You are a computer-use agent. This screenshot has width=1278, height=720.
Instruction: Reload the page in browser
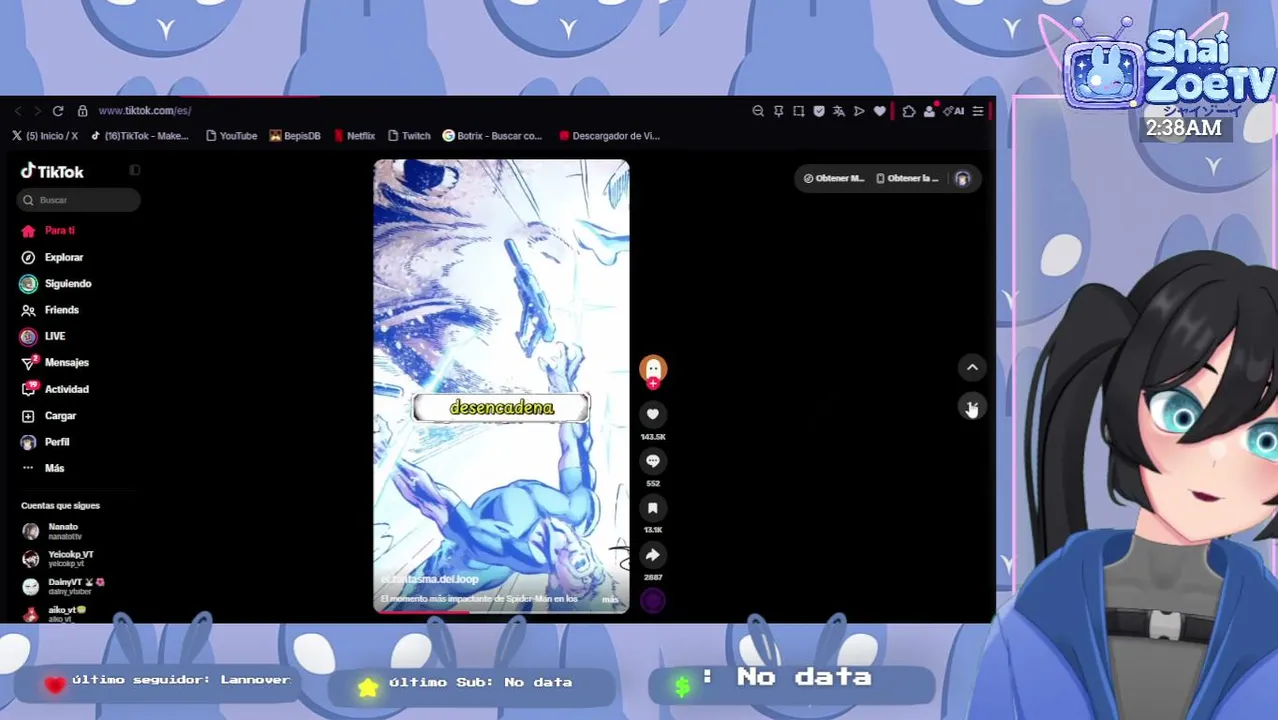[x=58, y=111]
